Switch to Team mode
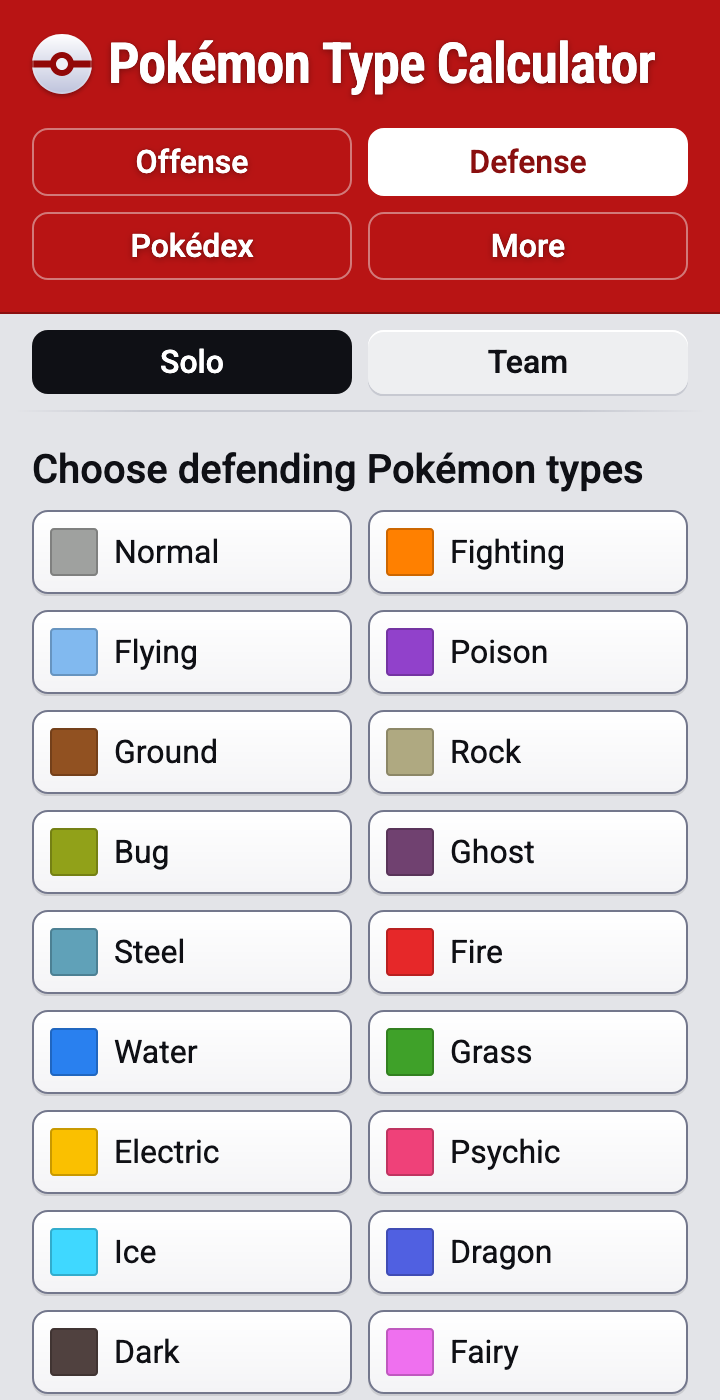This screenshot has height=1400, width=720. tap(528, 362)
